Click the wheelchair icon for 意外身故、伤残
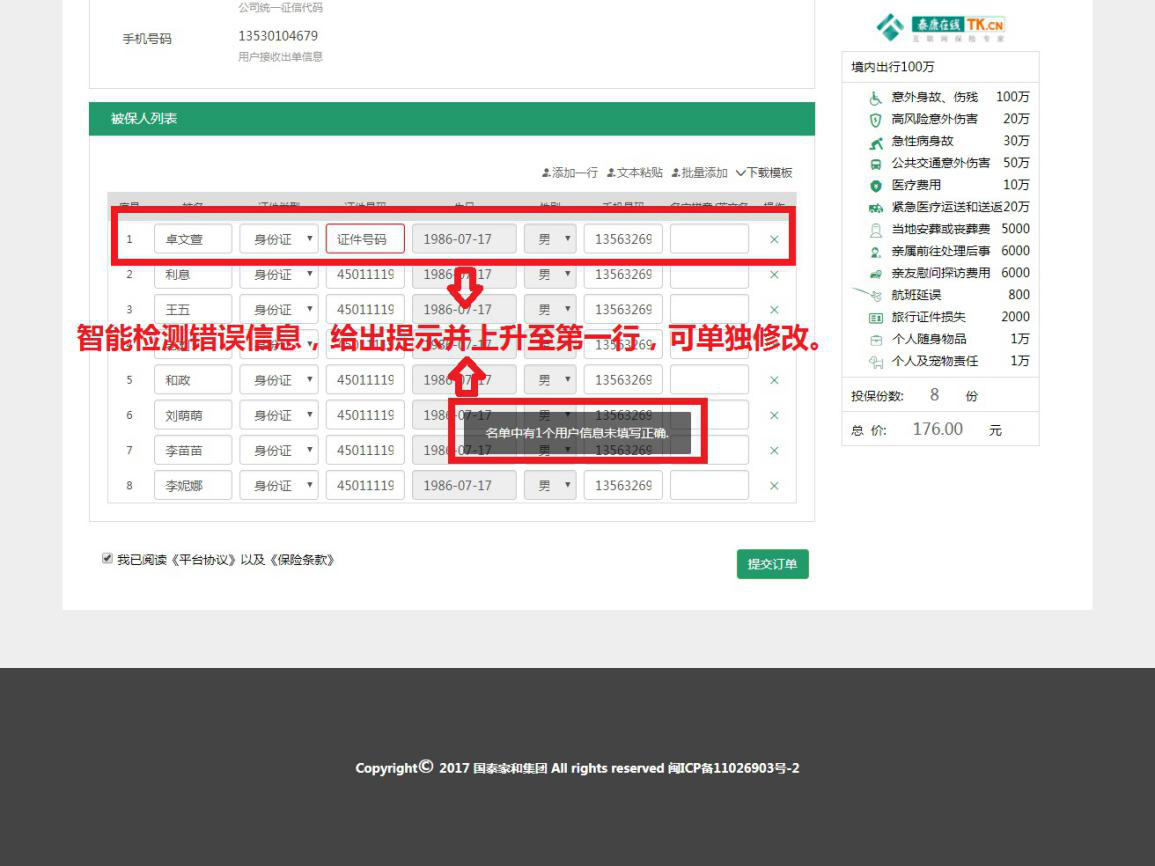Image resolution: width=1155 pixels, height=866 pixels. click(875, 98)
